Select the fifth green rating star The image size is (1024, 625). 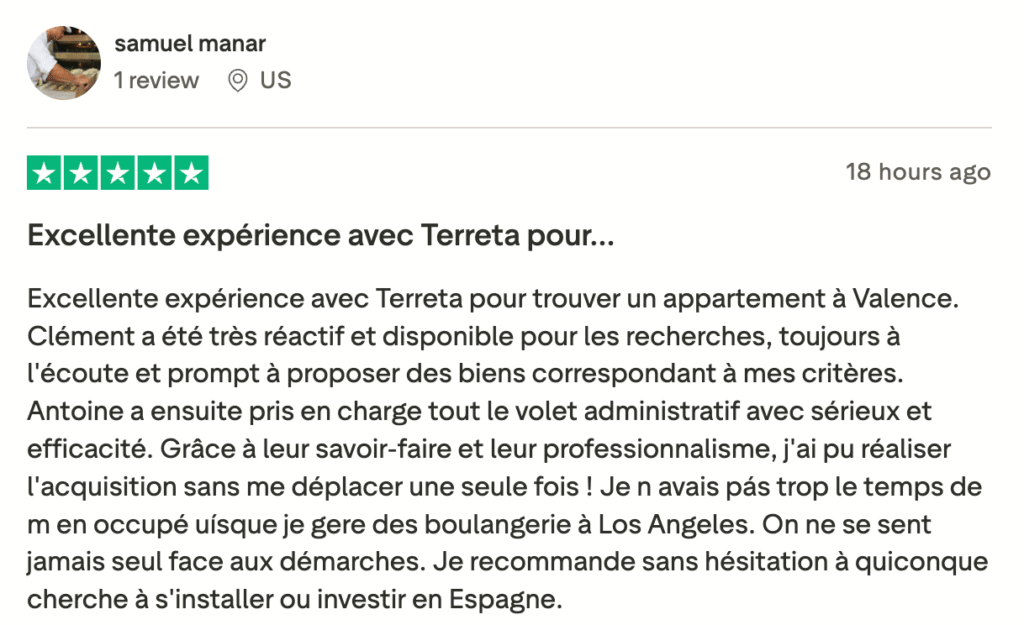(191, 173)
